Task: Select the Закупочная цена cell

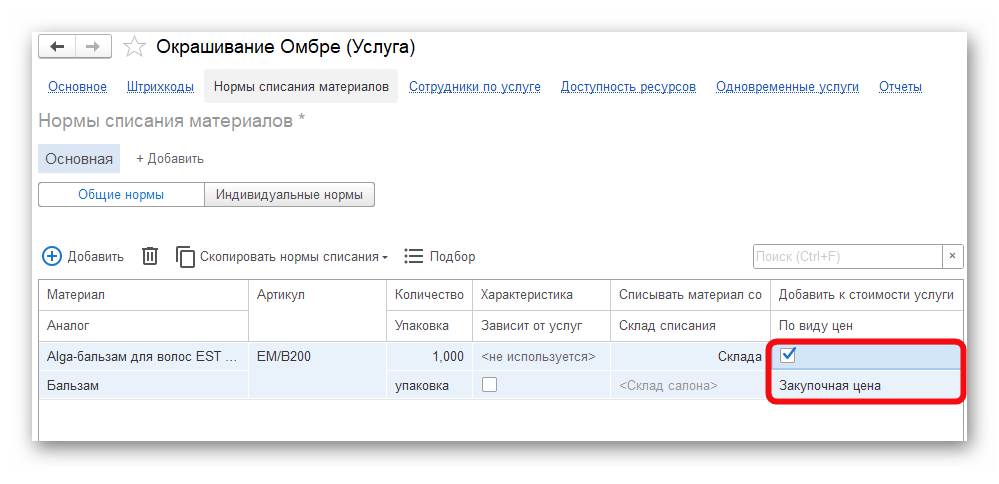Action: click(866, 385)
